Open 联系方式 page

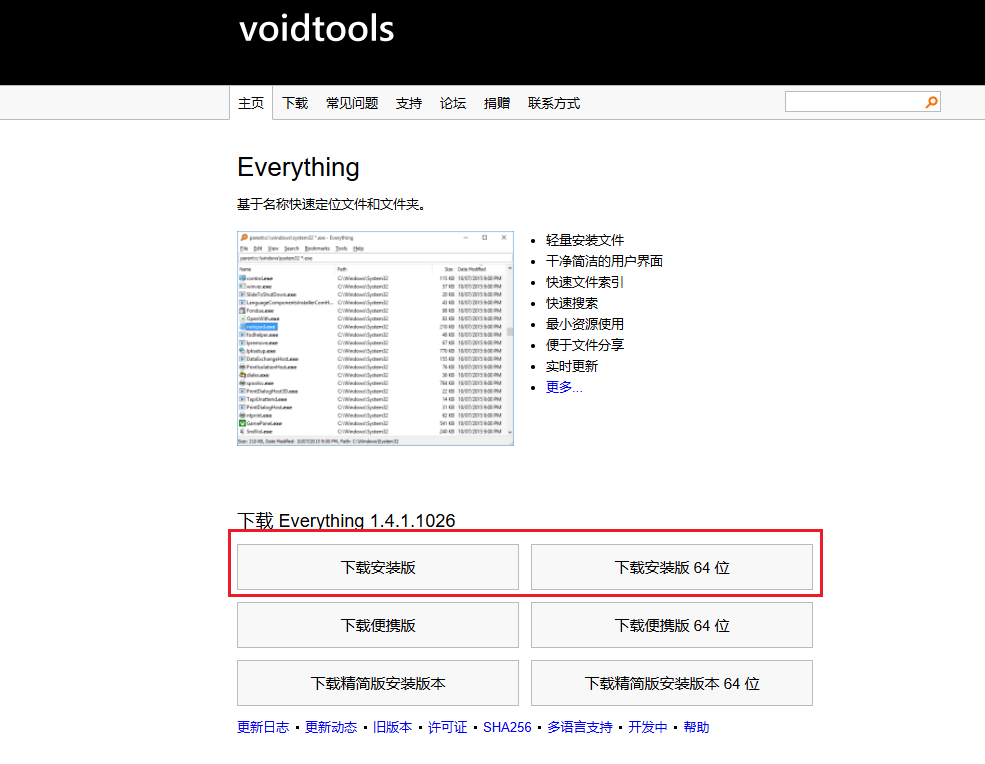[x=553, y=102]
